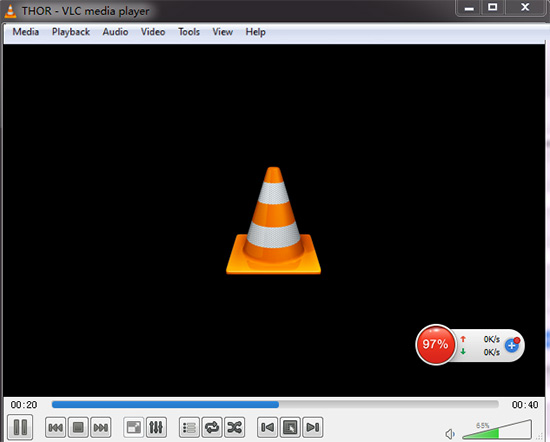Pause playback with the pause button
The width and height of the screenshot is (550, 442).
tap(20, 427)
